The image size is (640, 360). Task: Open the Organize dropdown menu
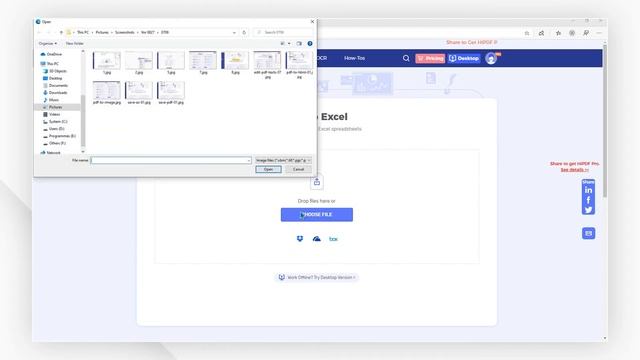coord(47,43)
